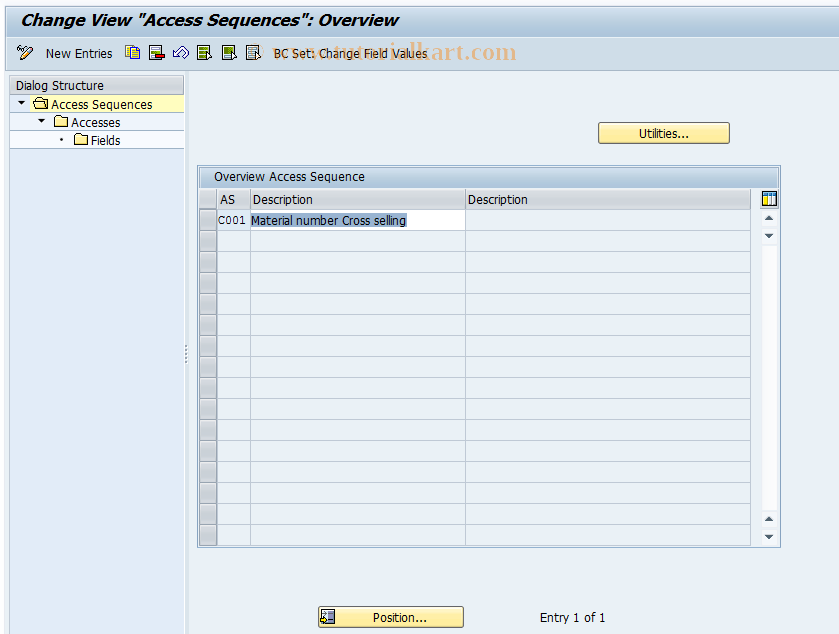This screenshot has height=634, width=839.
Task: Copy As icon in toolbar
Action: pyautogui.click(x=133, y=52)
